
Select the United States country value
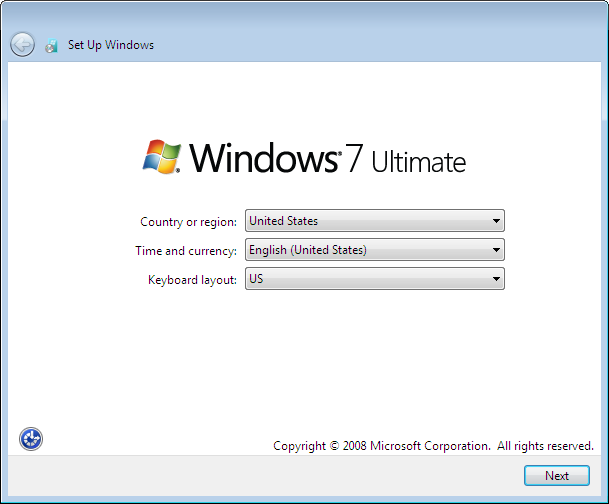tap(283, 221)
